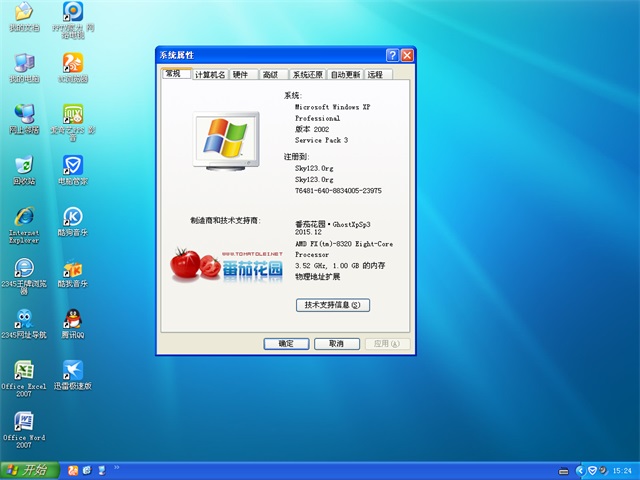Select the 自动更新 tab
Image resolution: width=640 pixels, height=480 pixels.
pos(345,74)
